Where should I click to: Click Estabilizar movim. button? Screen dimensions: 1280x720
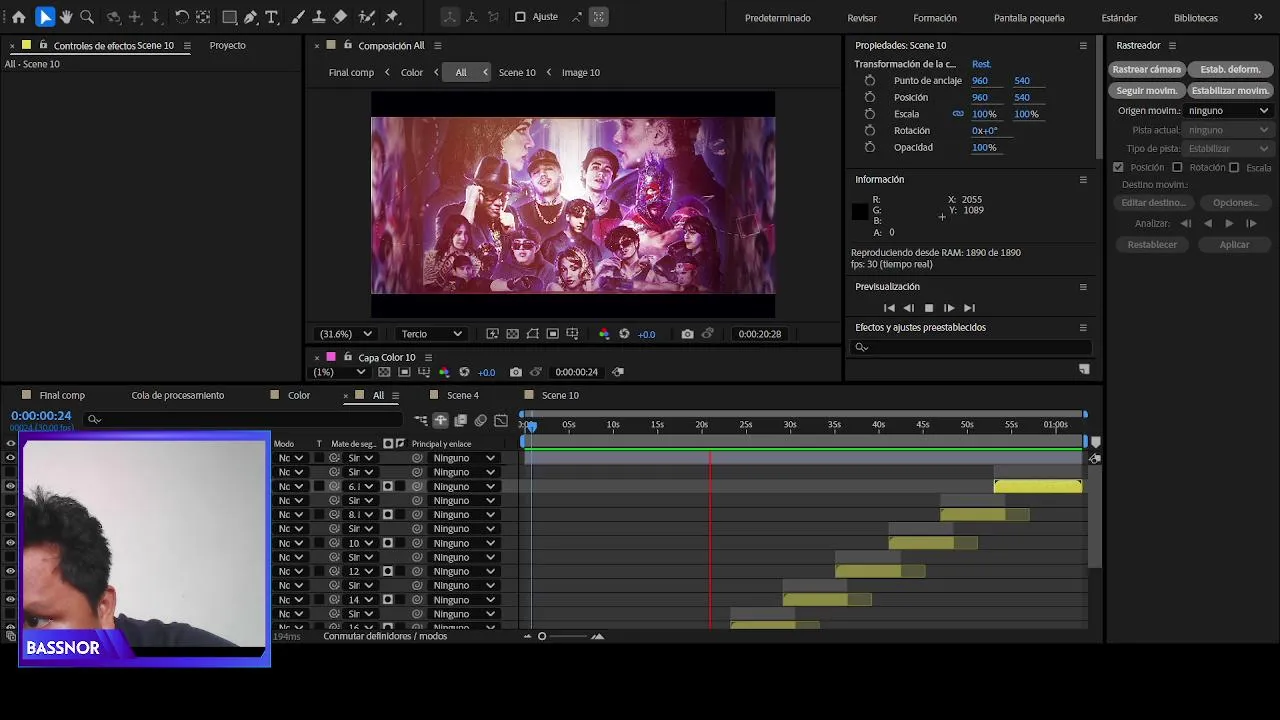pyautogui.click(x=1231, y=90)
